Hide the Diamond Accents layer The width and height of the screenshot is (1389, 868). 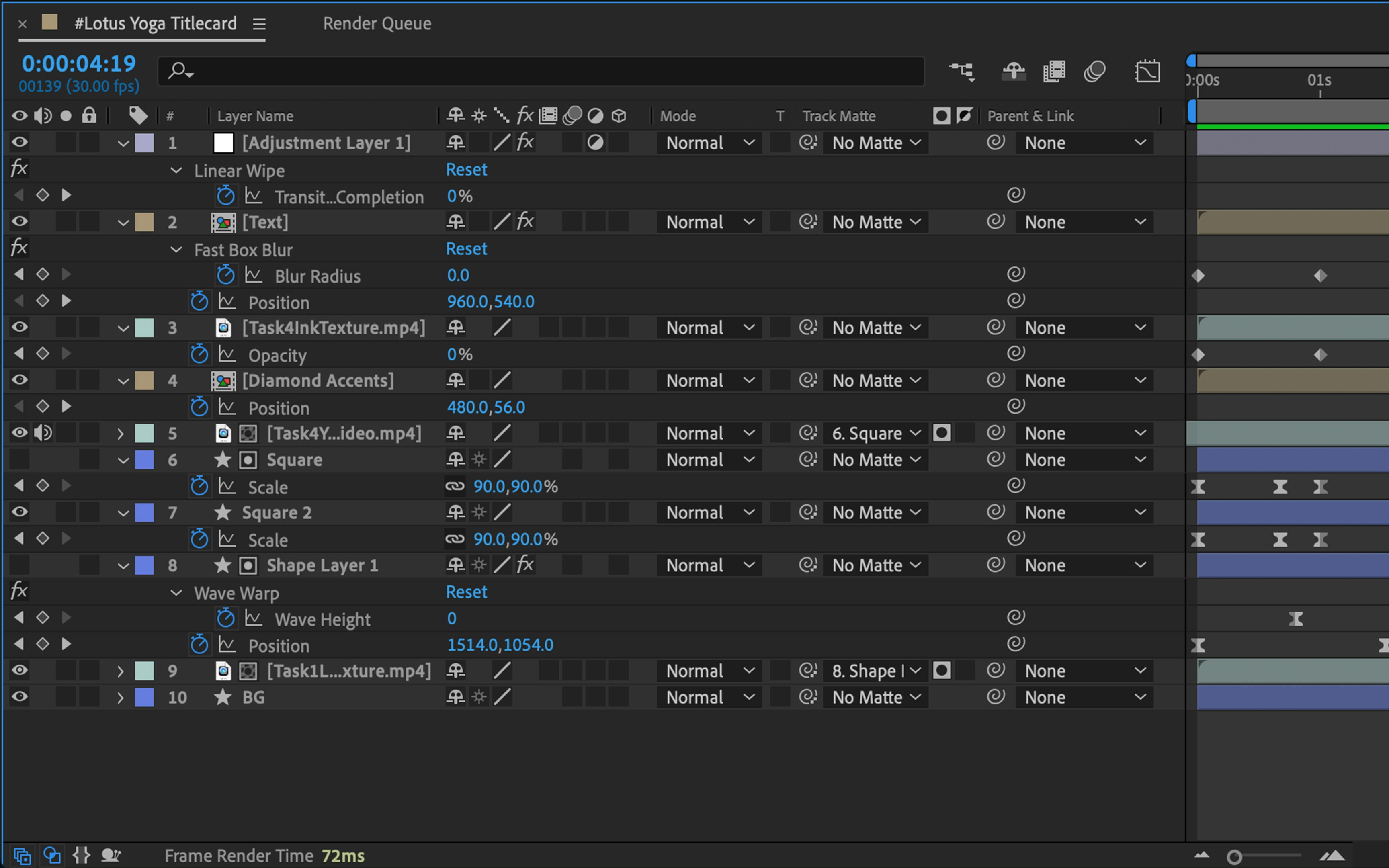tap(20, 380)
